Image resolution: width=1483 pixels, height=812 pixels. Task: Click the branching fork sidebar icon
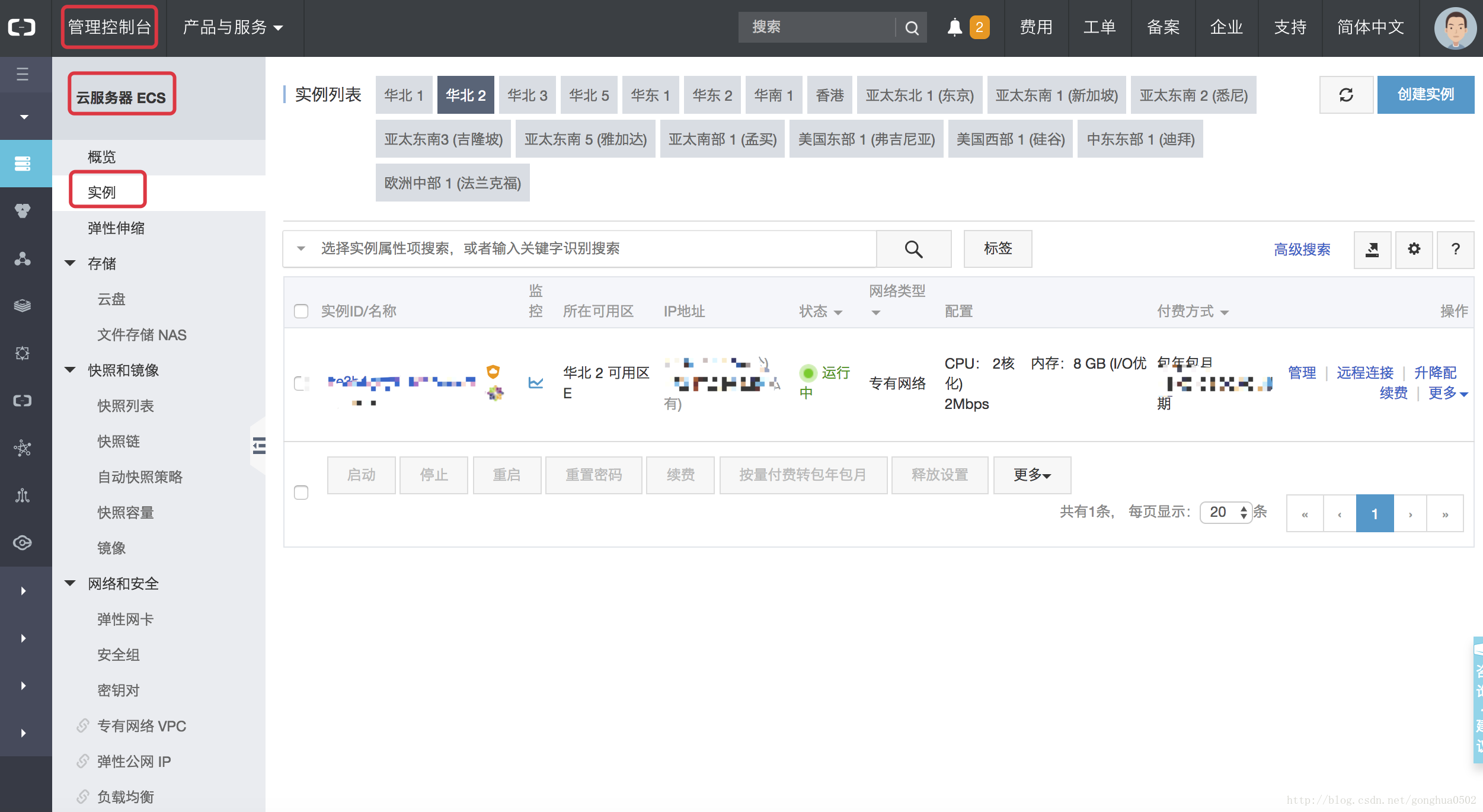tap(23, 495)
